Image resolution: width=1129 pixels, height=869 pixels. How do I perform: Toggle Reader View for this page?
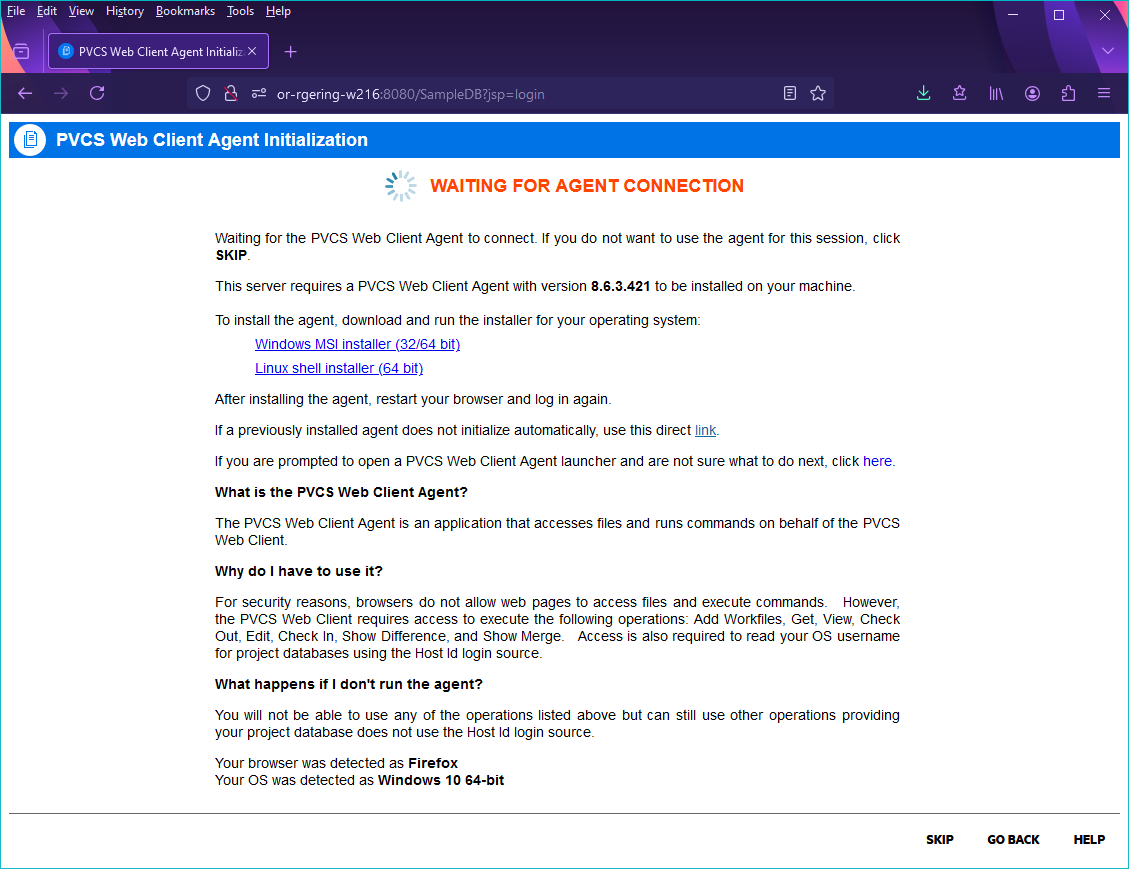(789, 93)
